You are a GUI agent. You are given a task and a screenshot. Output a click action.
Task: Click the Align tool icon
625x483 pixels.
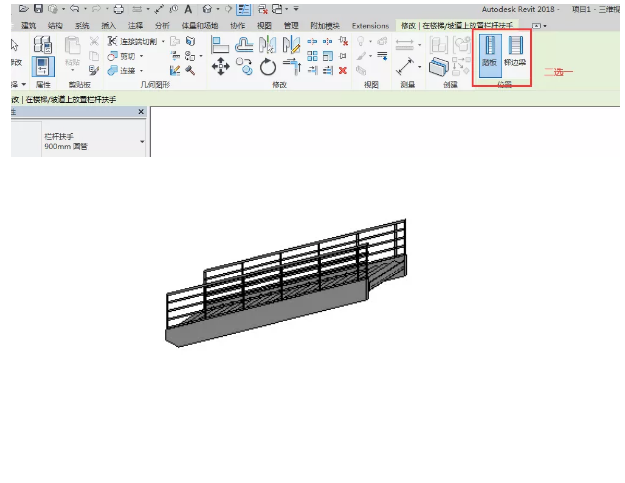tap(219, 45)
